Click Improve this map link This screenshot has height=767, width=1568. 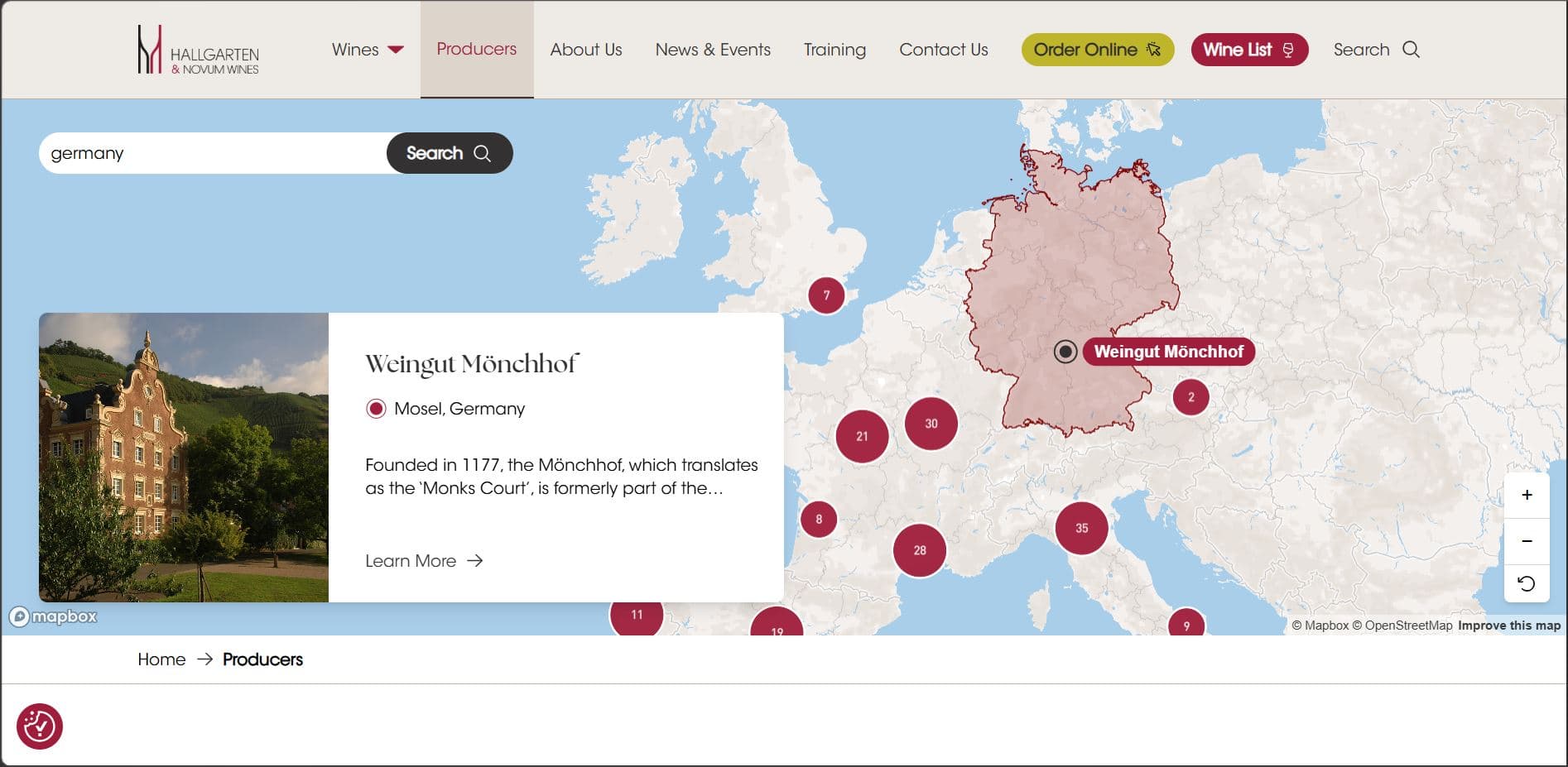(1509, 626)
